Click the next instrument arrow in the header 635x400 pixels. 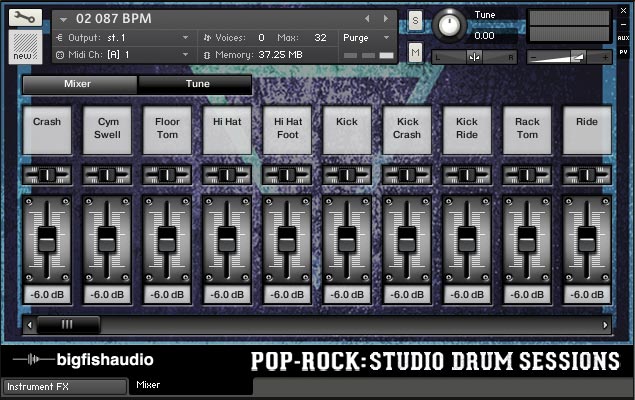388,18
